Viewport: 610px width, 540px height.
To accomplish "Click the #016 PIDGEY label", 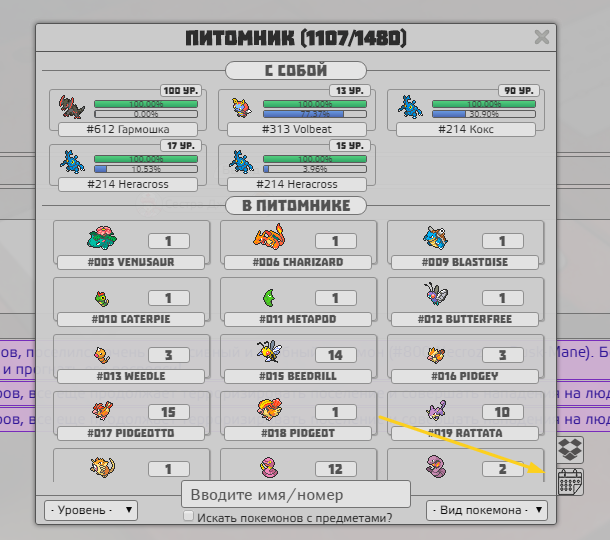I will click(x=465, y=376).
